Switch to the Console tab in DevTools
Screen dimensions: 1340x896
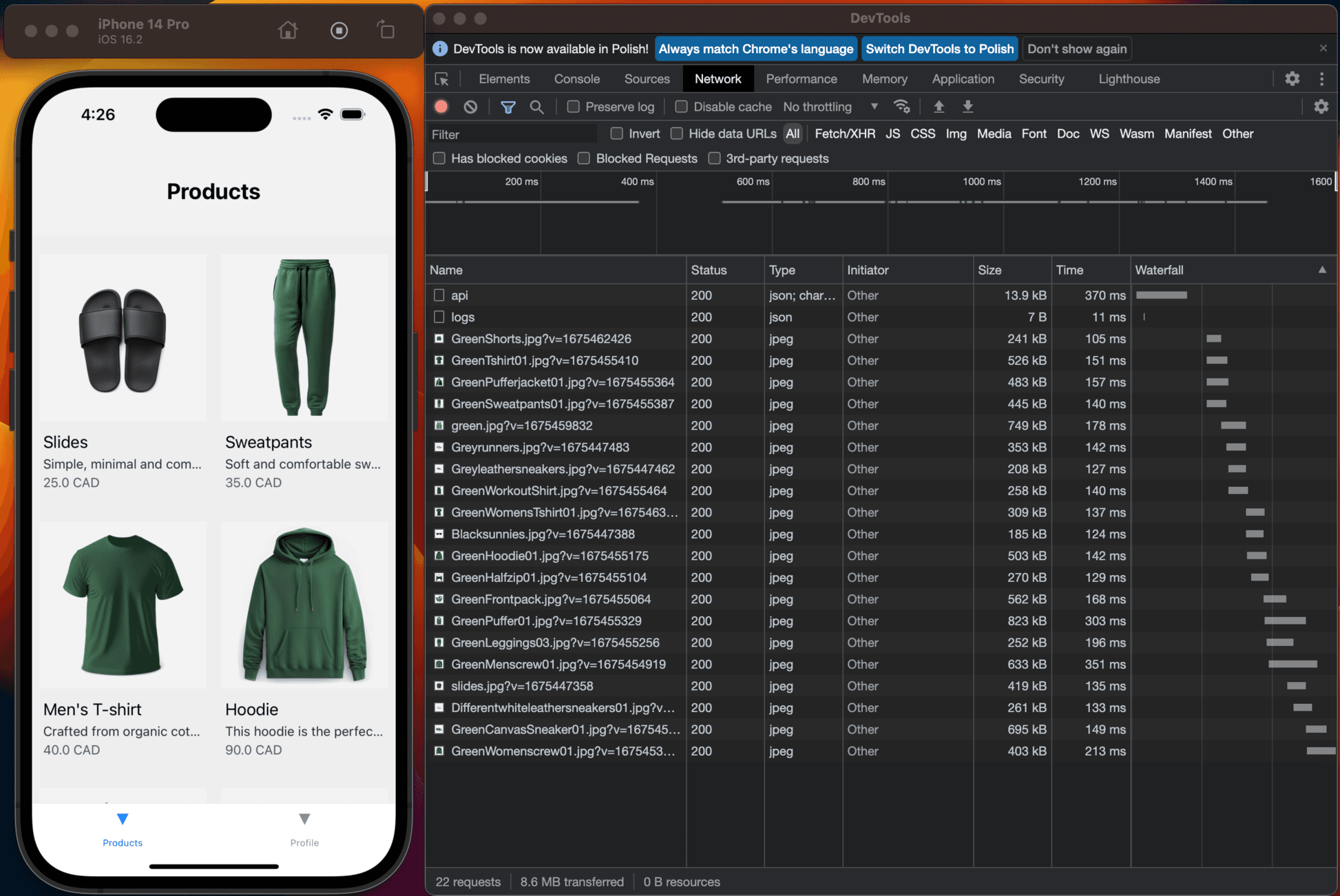pos(576,78)
